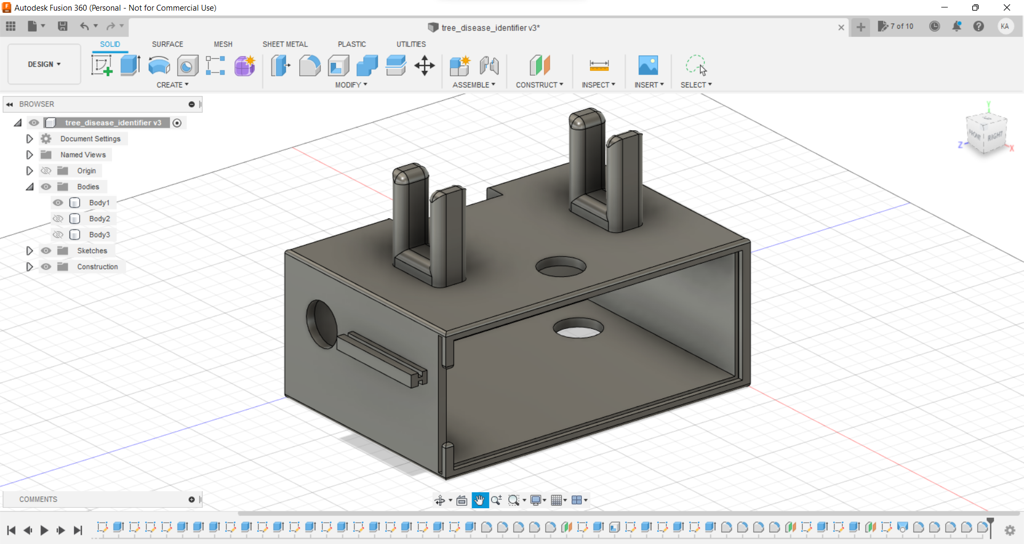
Task: Select the Move/Copy arrows tool
Action: pyautogui.click(x=424, y=66)
